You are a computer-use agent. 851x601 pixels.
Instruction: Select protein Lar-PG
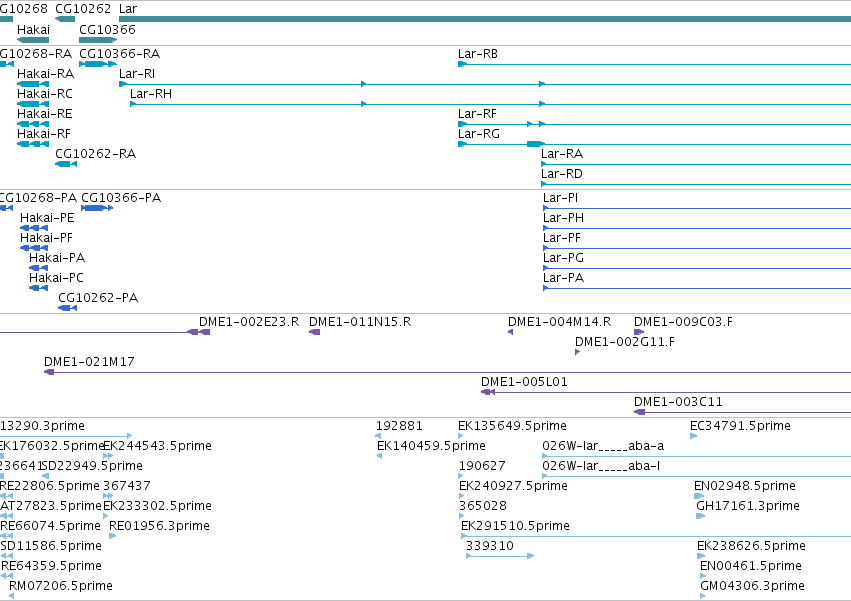(x=563, y=258)
